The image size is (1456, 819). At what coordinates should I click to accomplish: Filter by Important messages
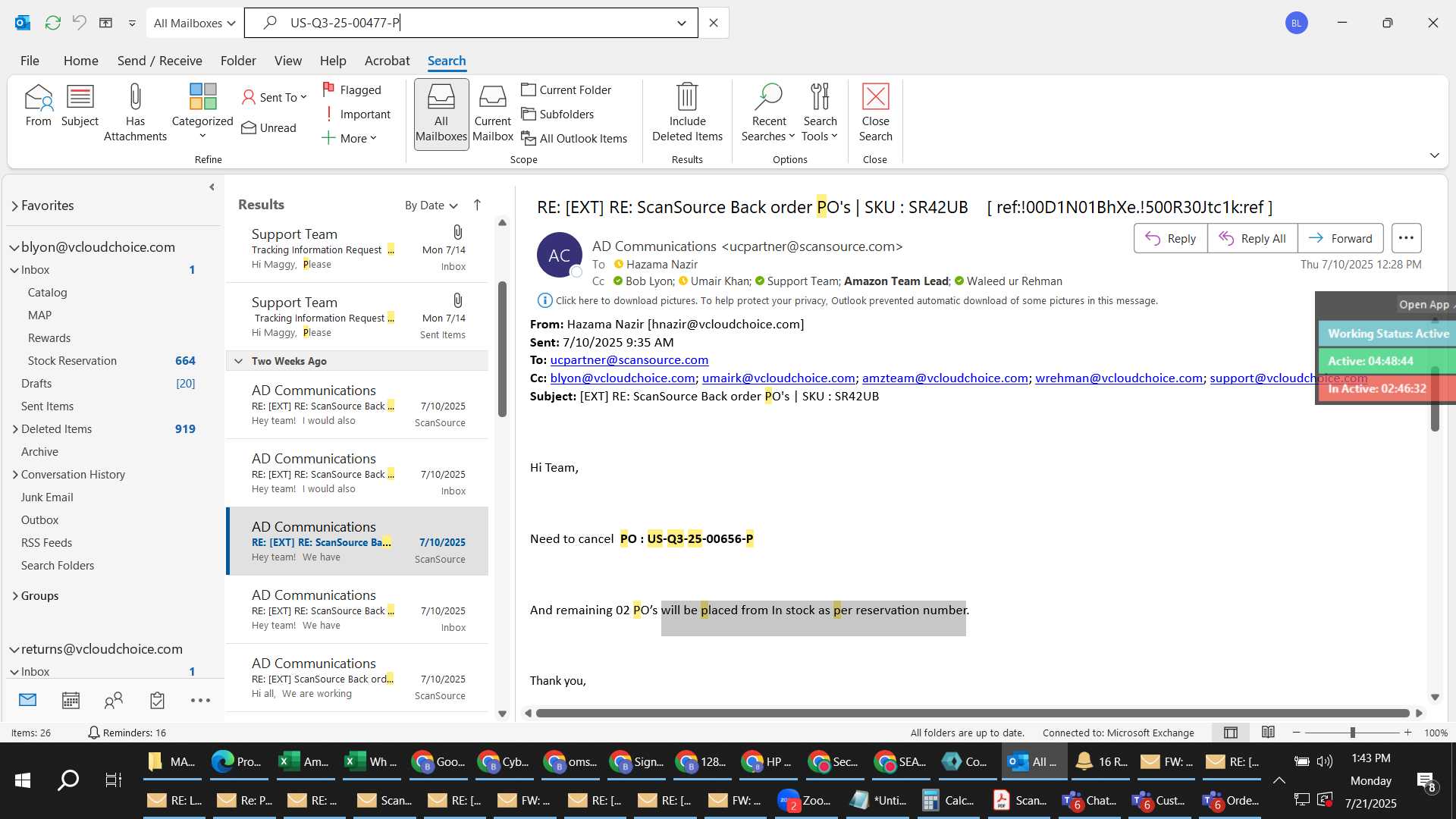[x=357, y=114]
